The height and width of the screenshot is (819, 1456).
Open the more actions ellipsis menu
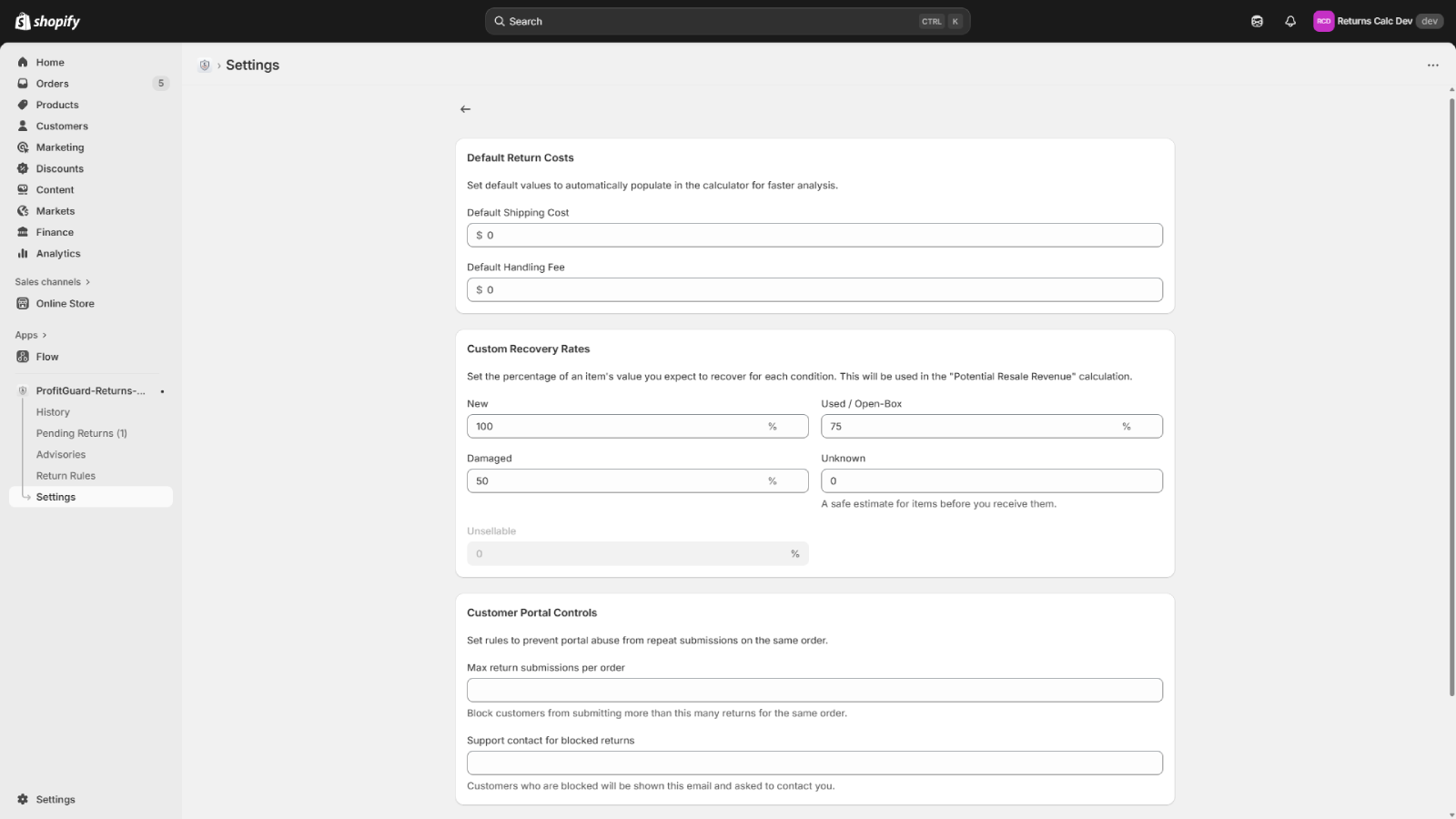click(x=1432, y=65)
